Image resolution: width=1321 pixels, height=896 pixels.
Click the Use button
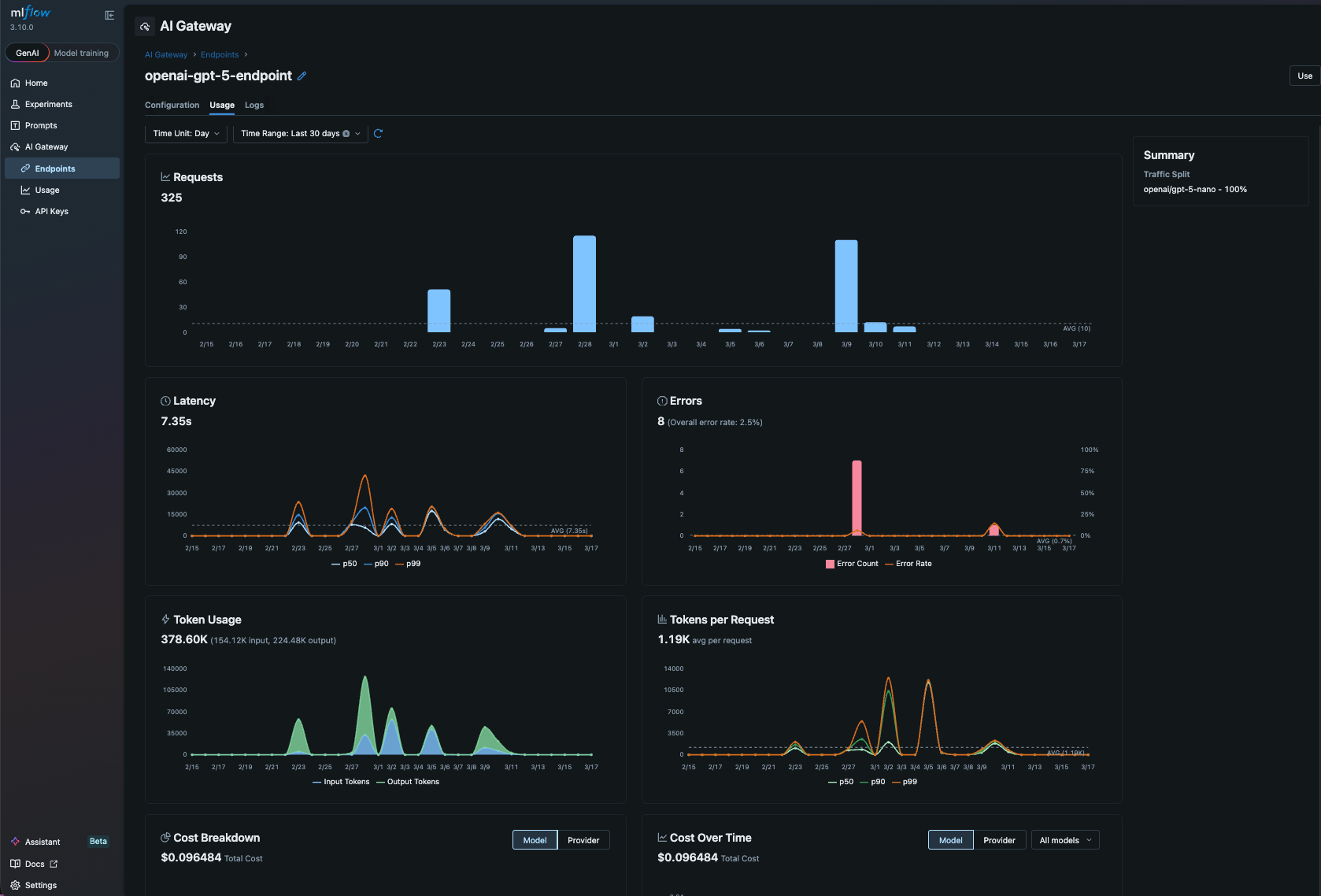point(1304,76)
